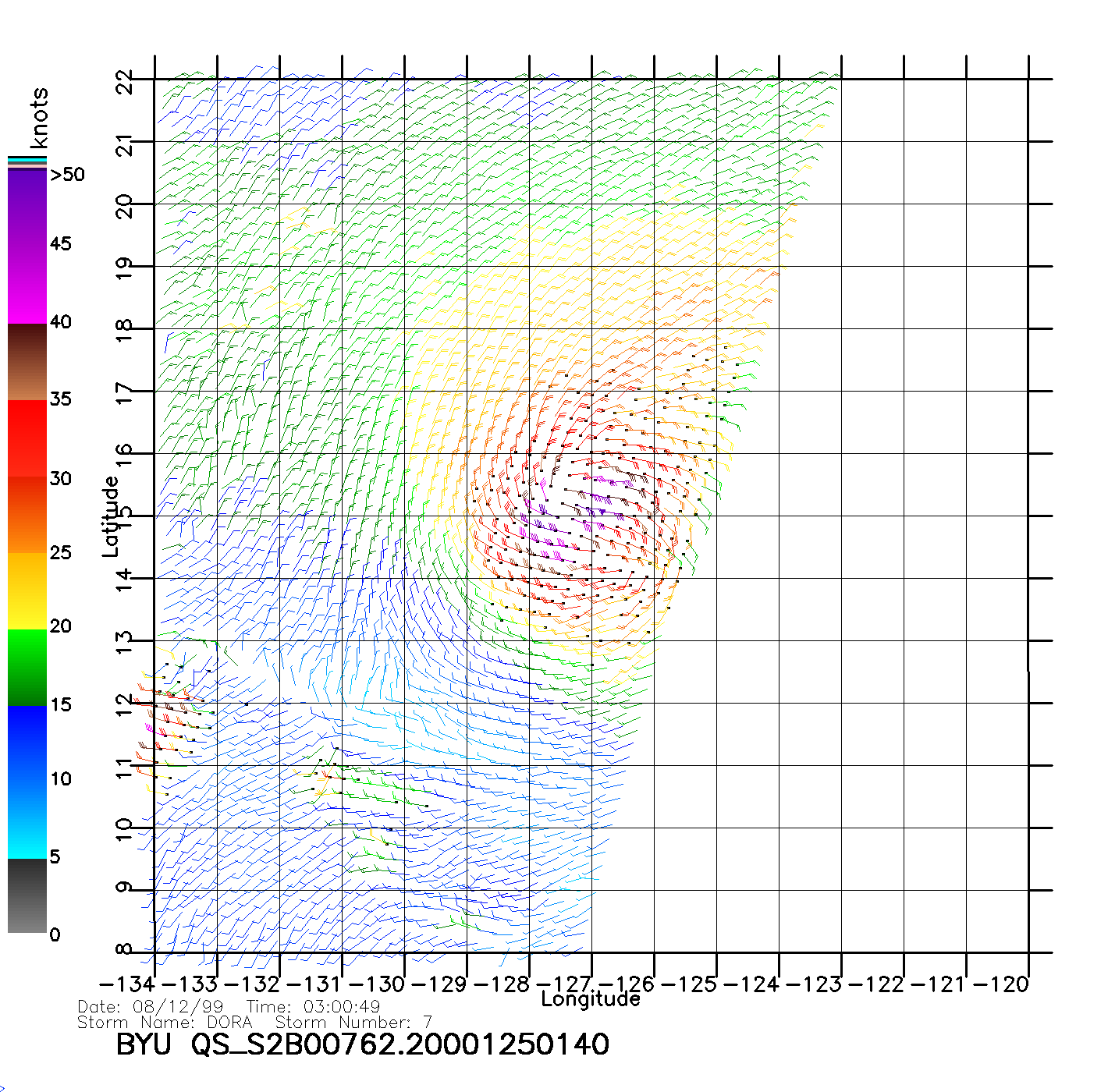Select the brown 35-40 knots legend band
This screenshot has width=1108, height=1092.
(x=27, y=362)
